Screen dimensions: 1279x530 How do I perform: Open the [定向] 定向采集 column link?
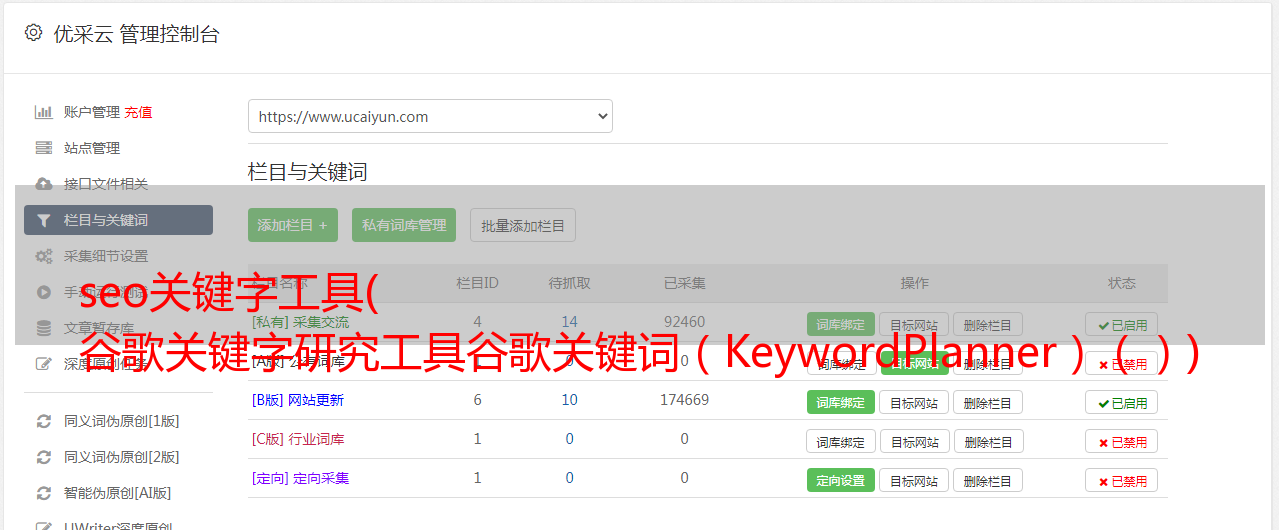pyautogui.click(x=300, y=478)
